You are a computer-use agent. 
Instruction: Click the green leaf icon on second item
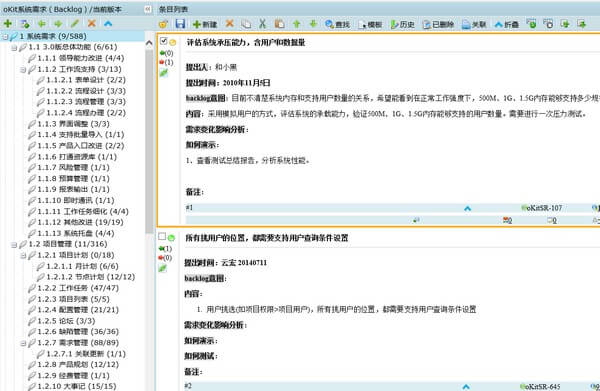click(163, 268)
